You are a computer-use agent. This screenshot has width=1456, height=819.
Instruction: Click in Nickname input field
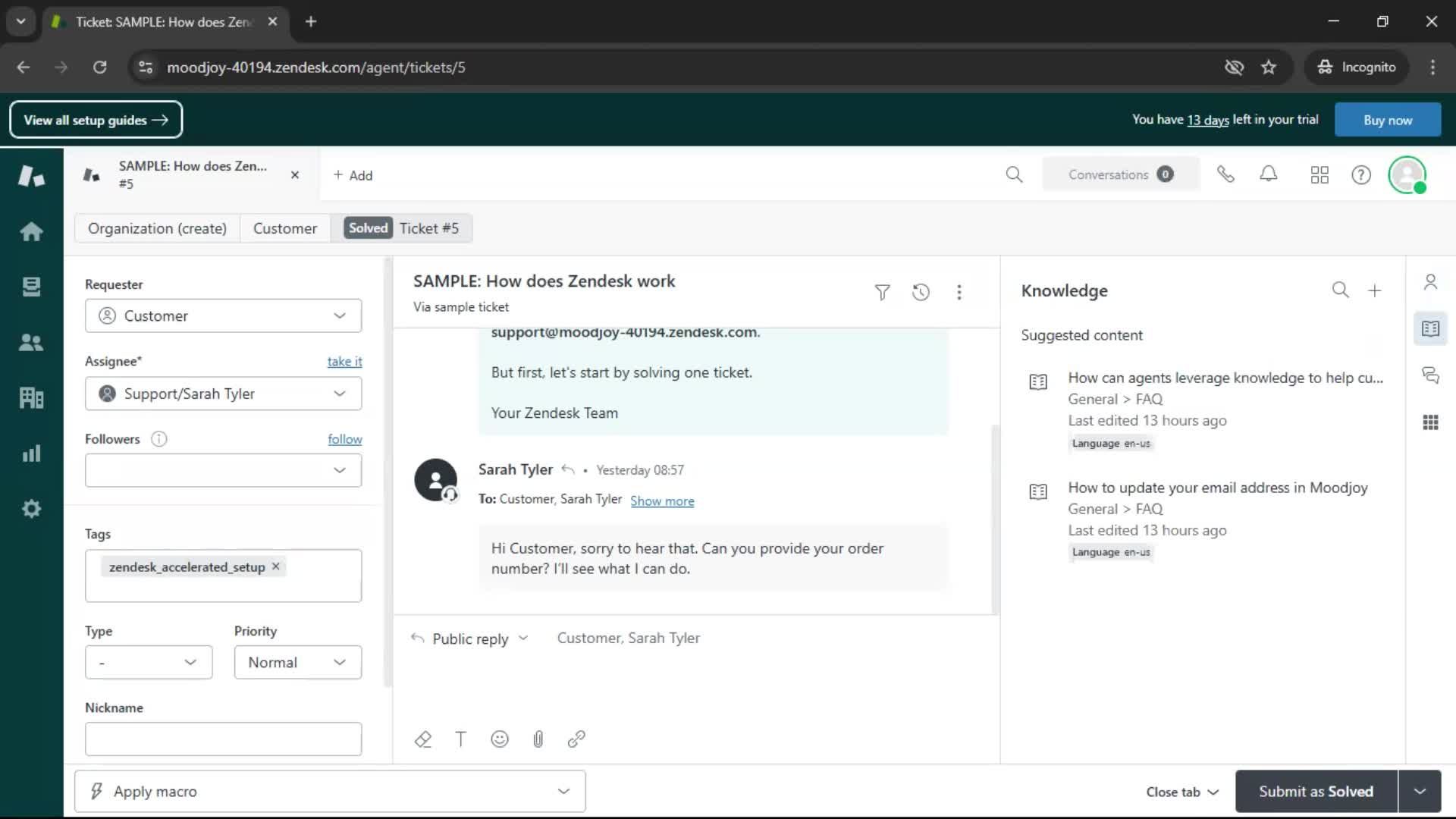(x=223, y=739)
